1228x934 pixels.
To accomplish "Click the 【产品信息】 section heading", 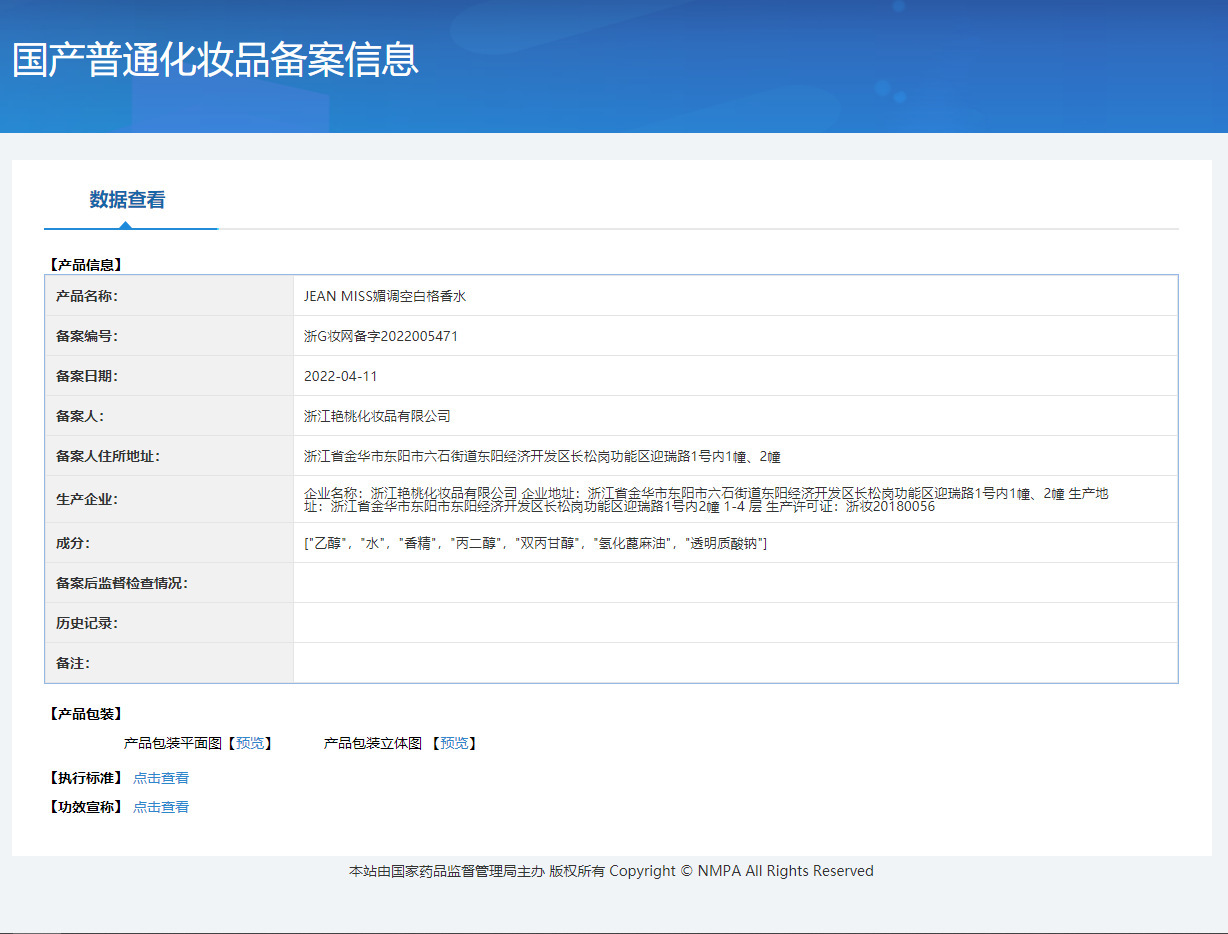I will pyautogui.click(x=85, y=265).
